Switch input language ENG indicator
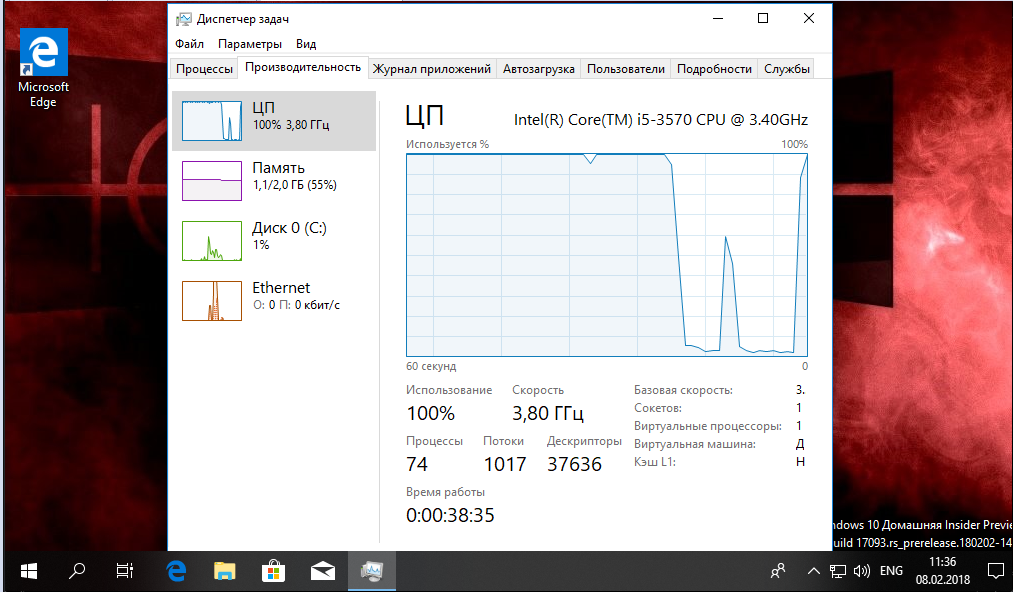 (892, 571)
